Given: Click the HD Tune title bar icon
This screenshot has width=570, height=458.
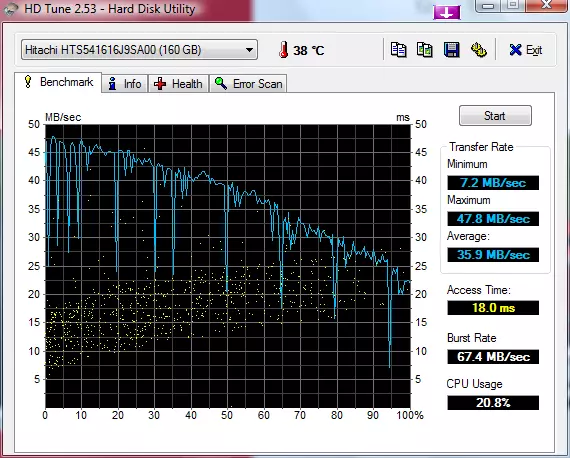Looking at the screenshot, I should (x=11, y=9).
